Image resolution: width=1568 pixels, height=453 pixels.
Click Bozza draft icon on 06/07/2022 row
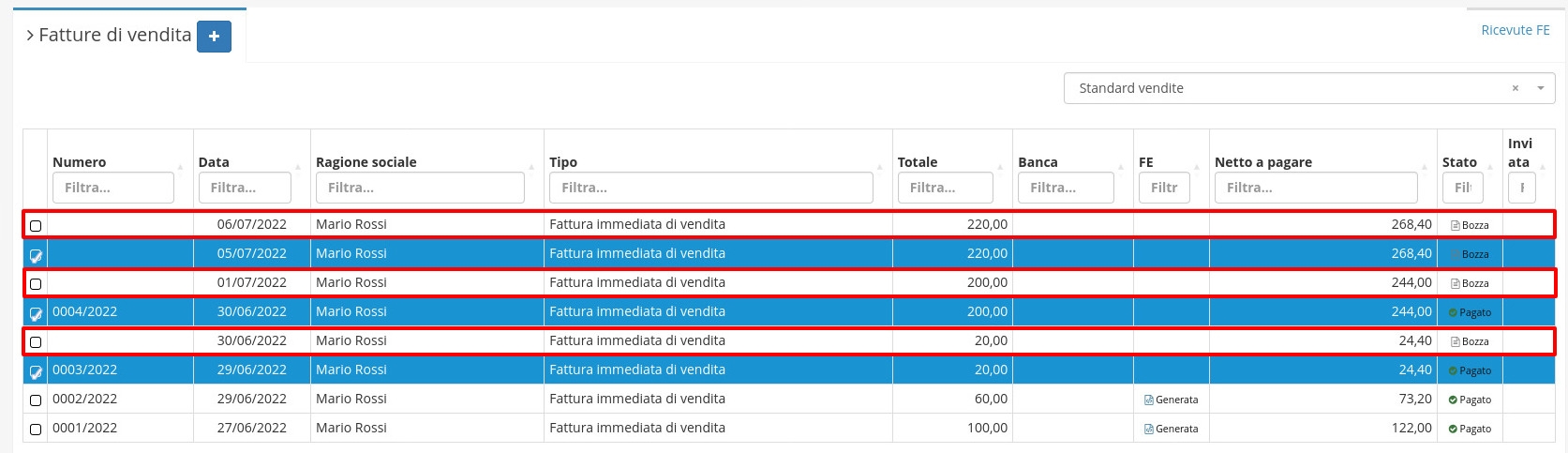coord(1456,226)
